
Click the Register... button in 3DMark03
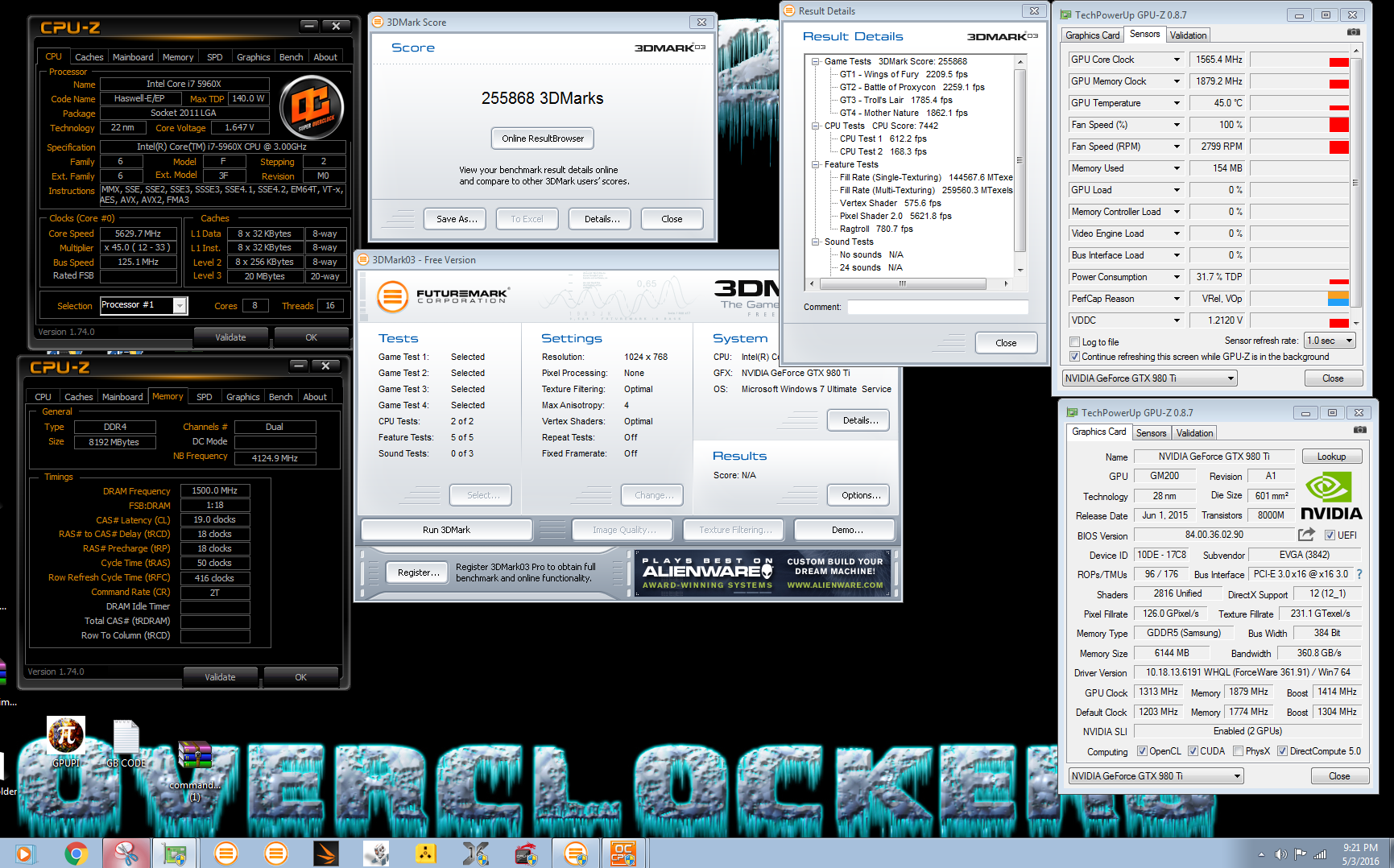tap(419, 572)
